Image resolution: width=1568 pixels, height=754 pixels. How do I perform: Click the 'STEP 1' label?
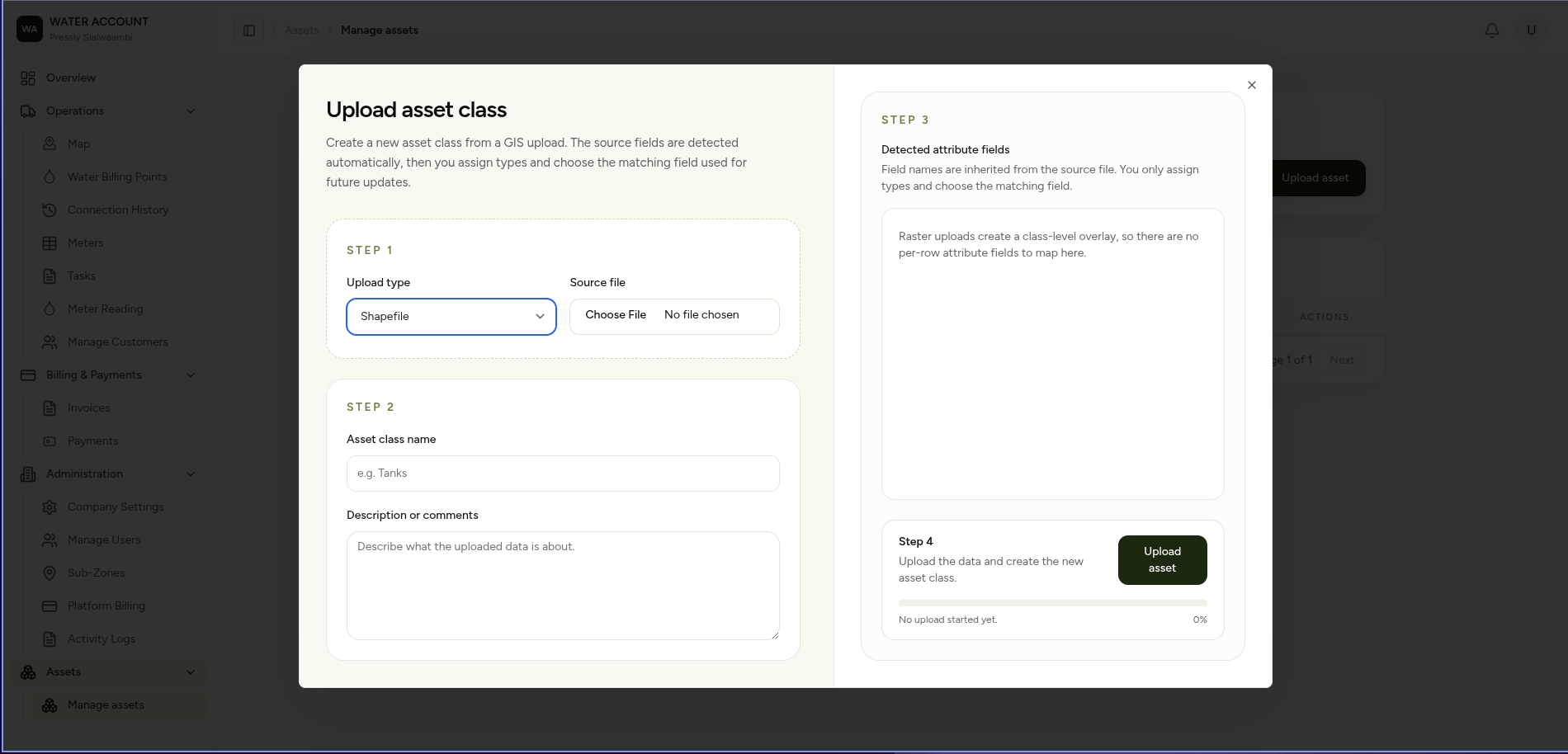pyautogui.click(x=370, y=250)
